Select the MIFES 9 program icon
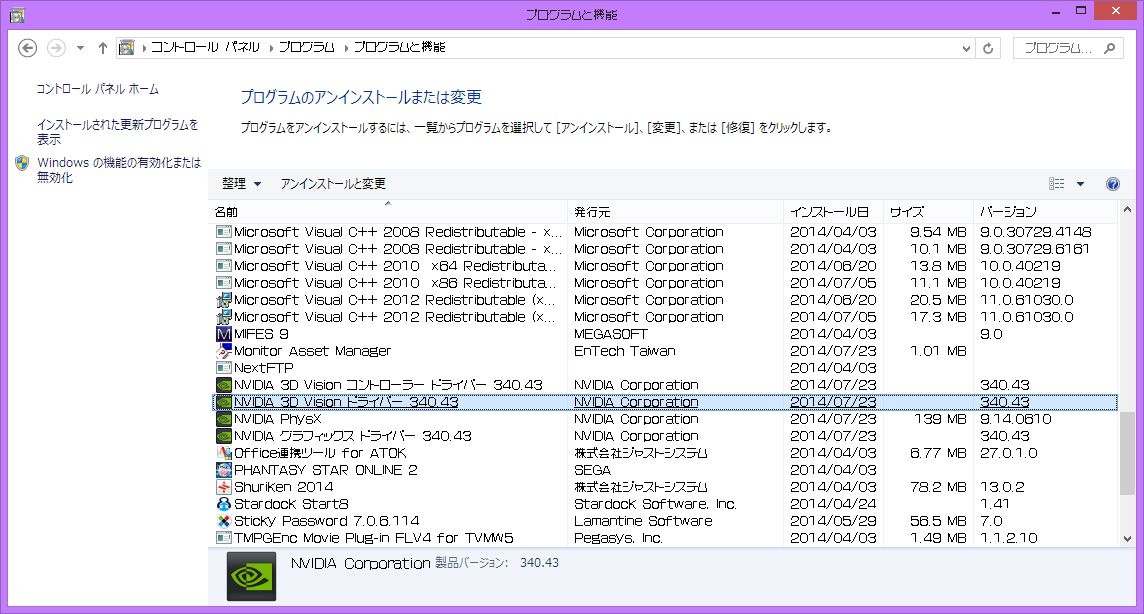 (x=224, y=334)
